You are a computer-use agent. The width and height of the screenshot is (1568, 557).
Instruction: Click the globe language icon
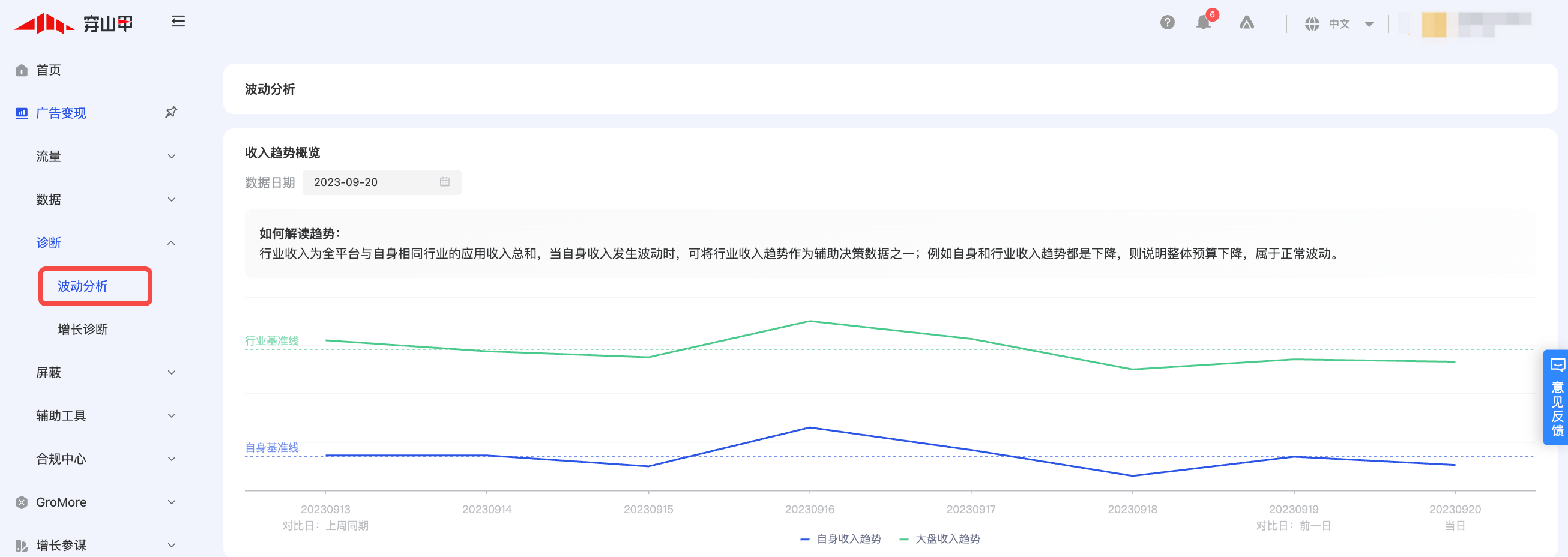tap(1312, 24)
